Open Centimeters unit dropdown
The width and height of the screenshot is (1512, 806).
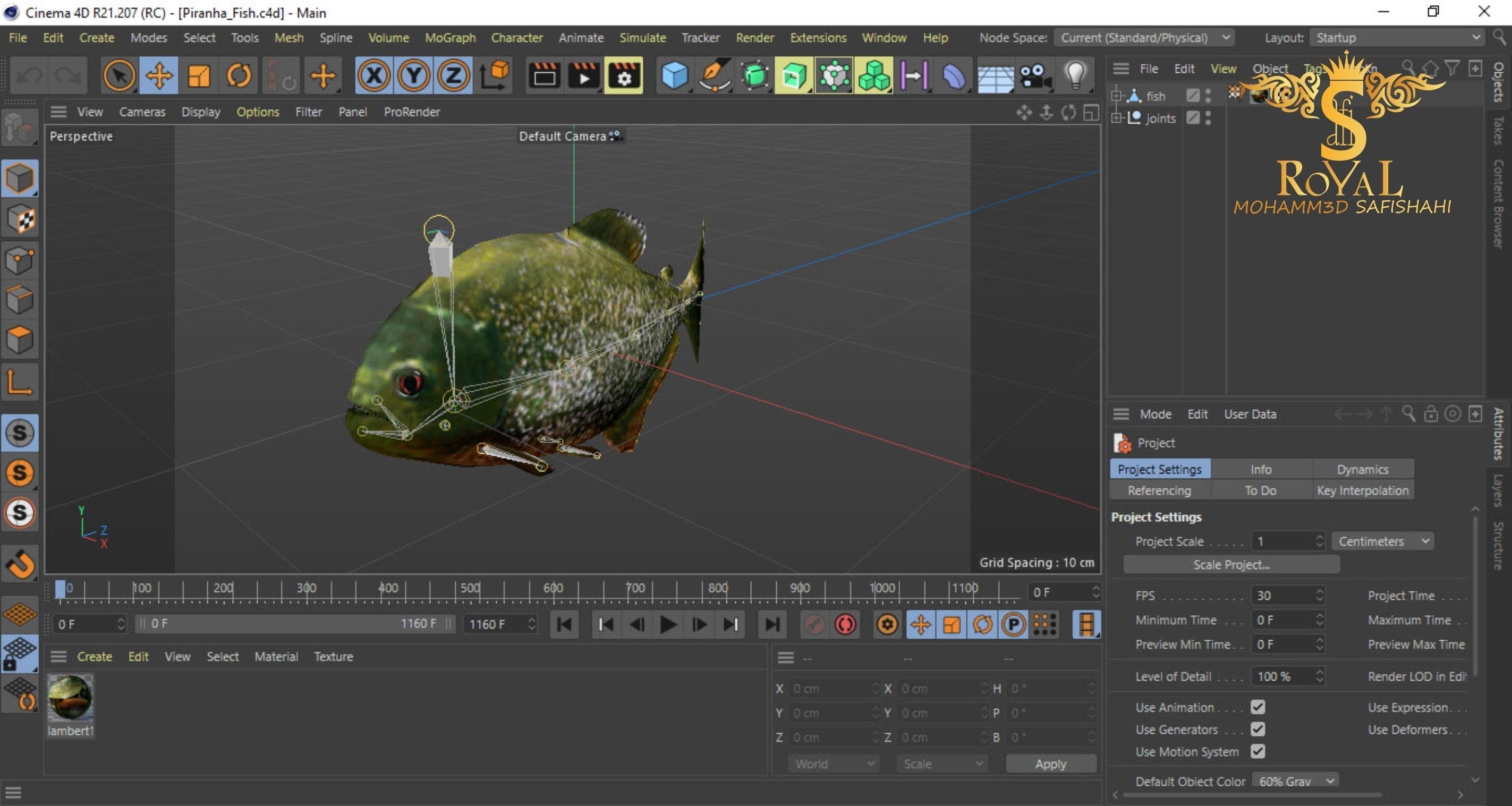click(x=1383, y=541)
